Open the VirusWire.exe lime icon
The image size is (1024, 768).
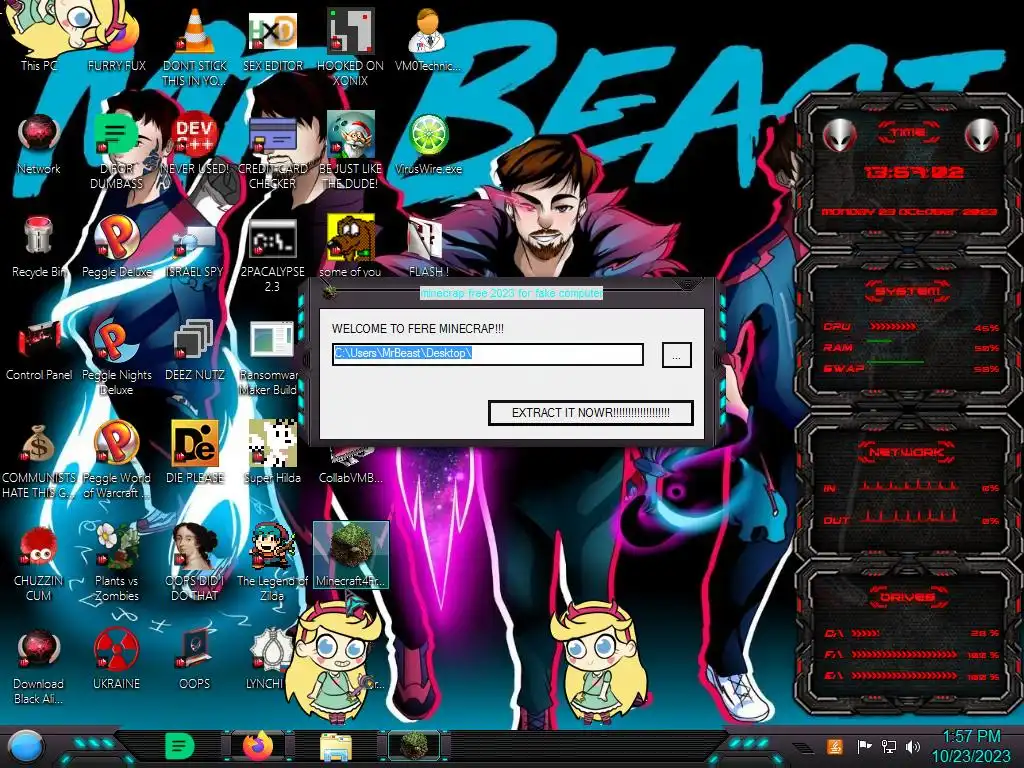click(428, 144)
